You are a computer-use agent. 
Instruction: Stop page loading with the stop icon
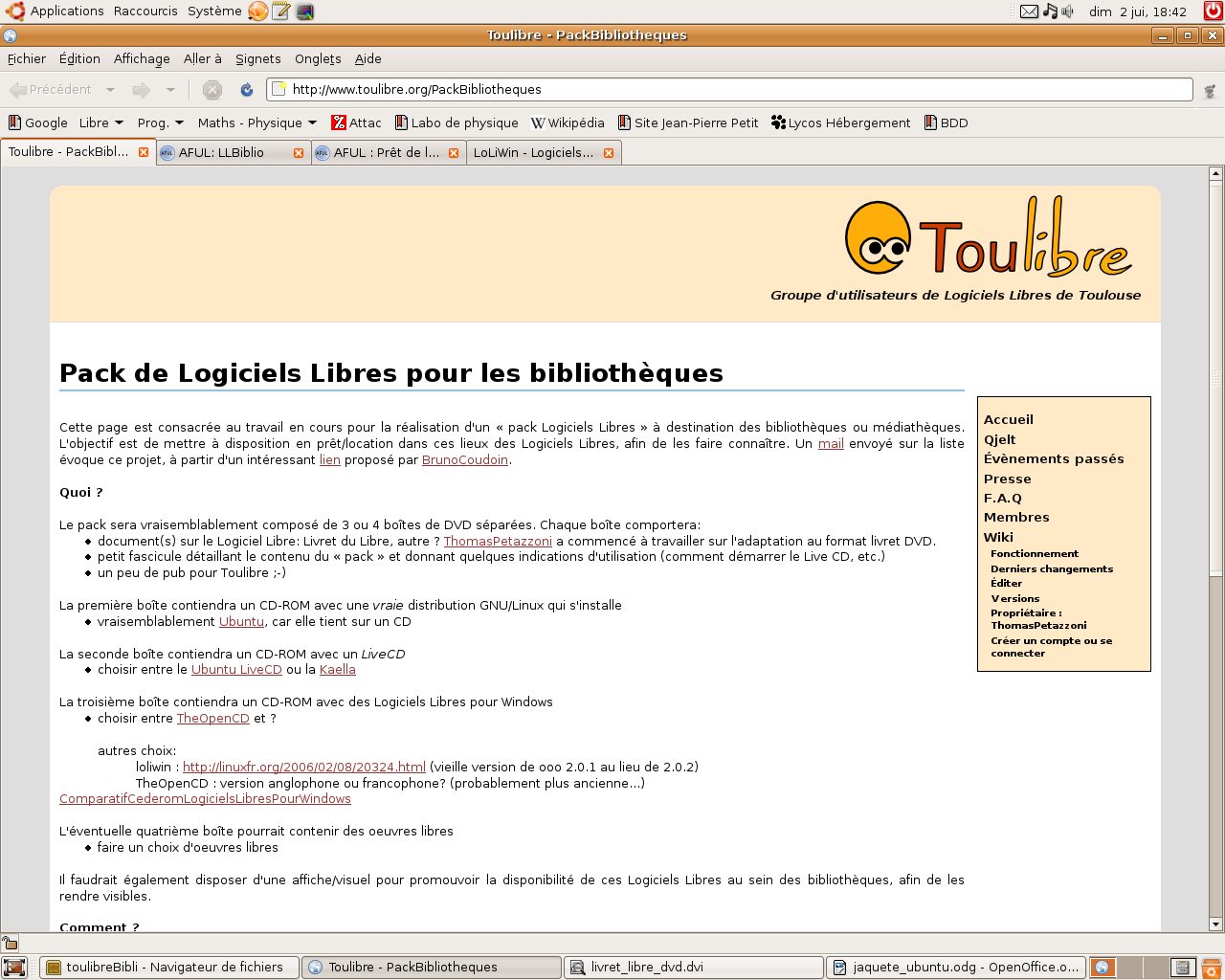pyautogui.click(x=212, y=90)
